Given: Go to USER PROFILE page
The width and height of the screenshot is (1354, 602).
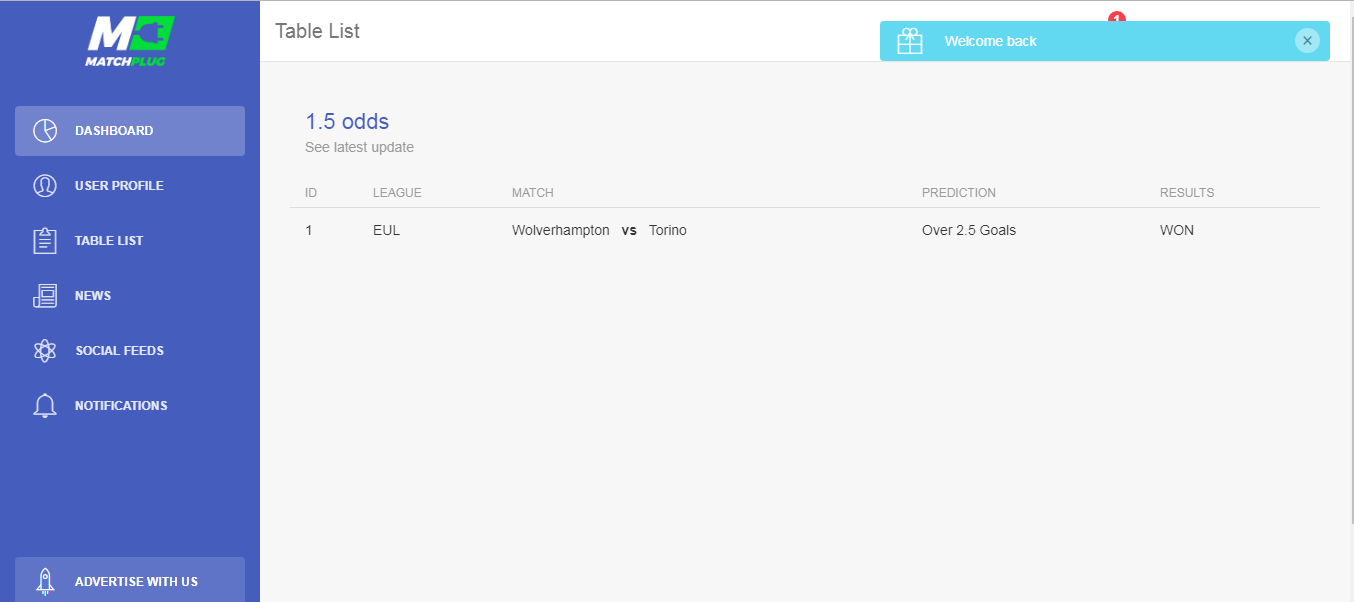Looking at the screenshot, I should 130,186.
